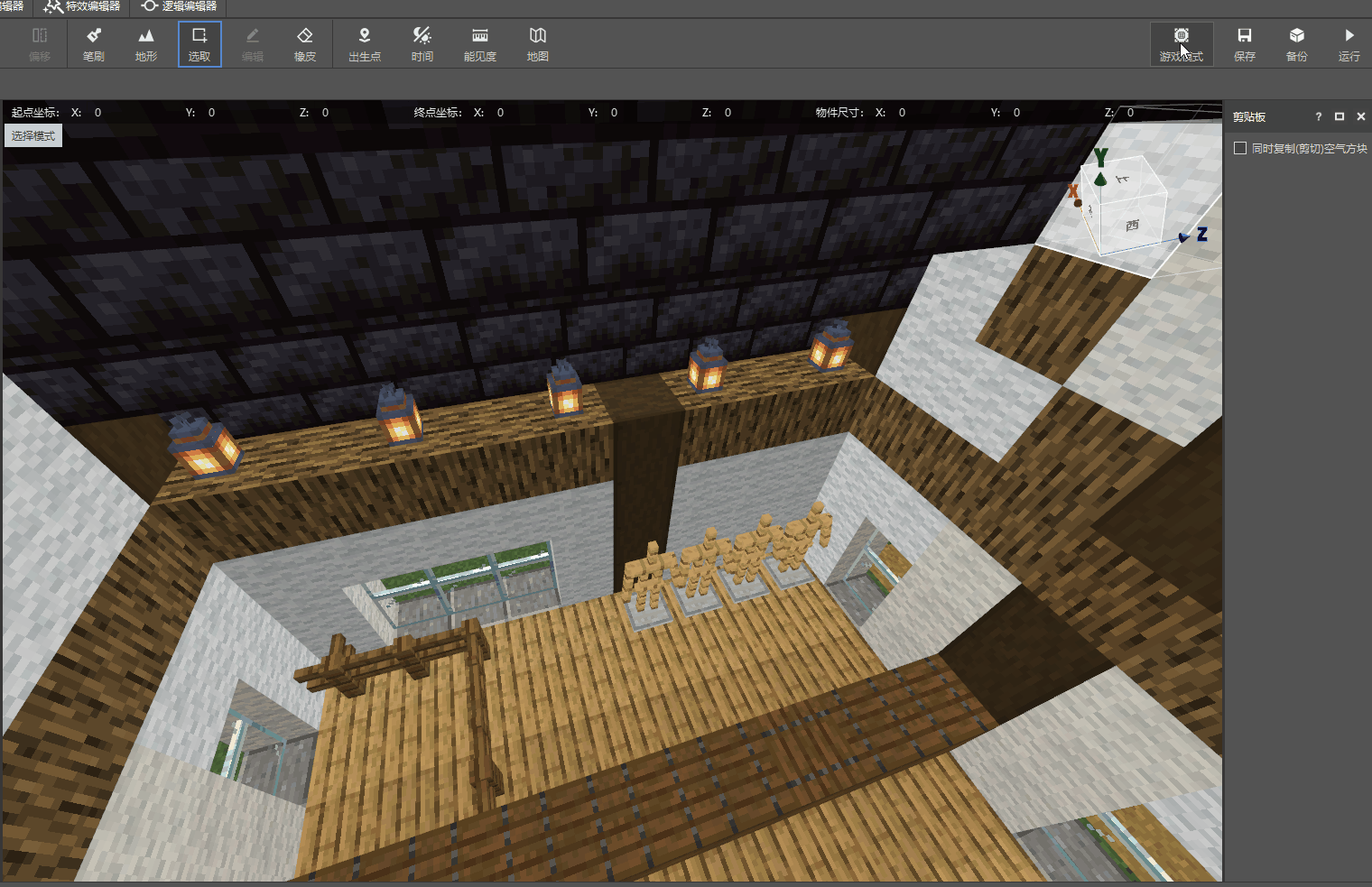Save the world with 保存
The image size is (1372, 887).
pos(1245,44)
